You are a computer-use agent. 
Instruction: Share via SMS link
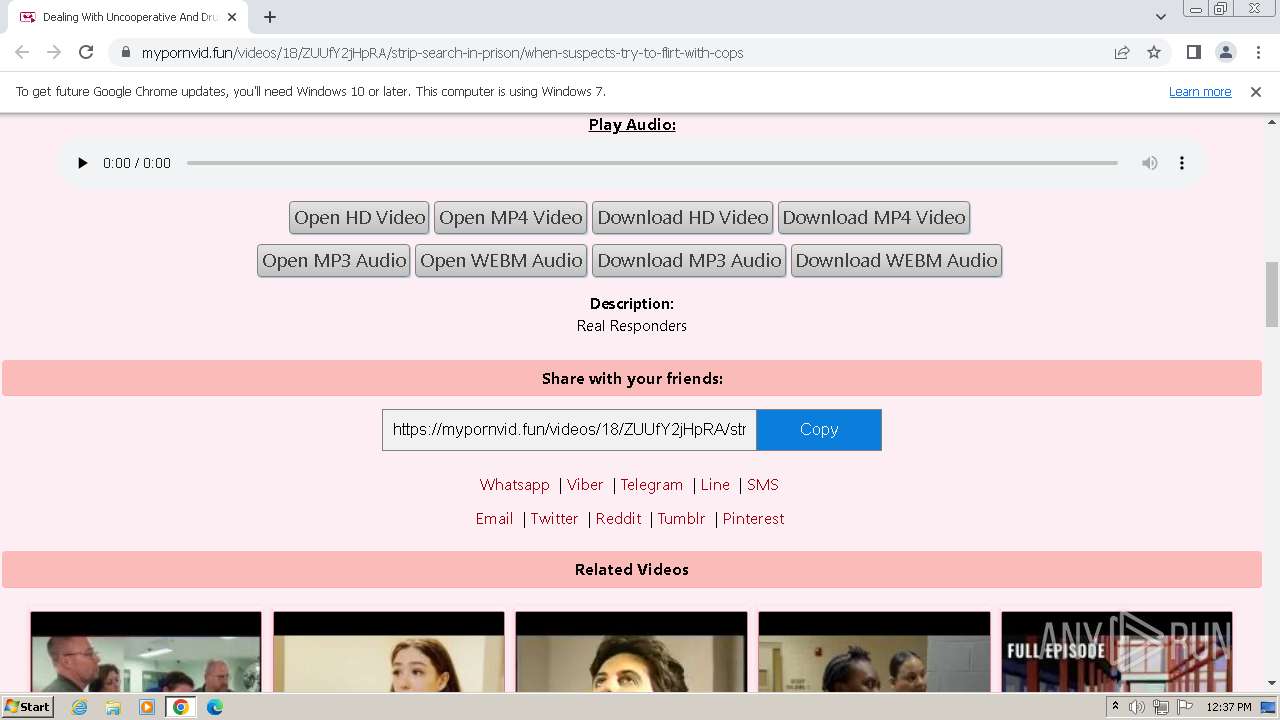coord(762,485)
